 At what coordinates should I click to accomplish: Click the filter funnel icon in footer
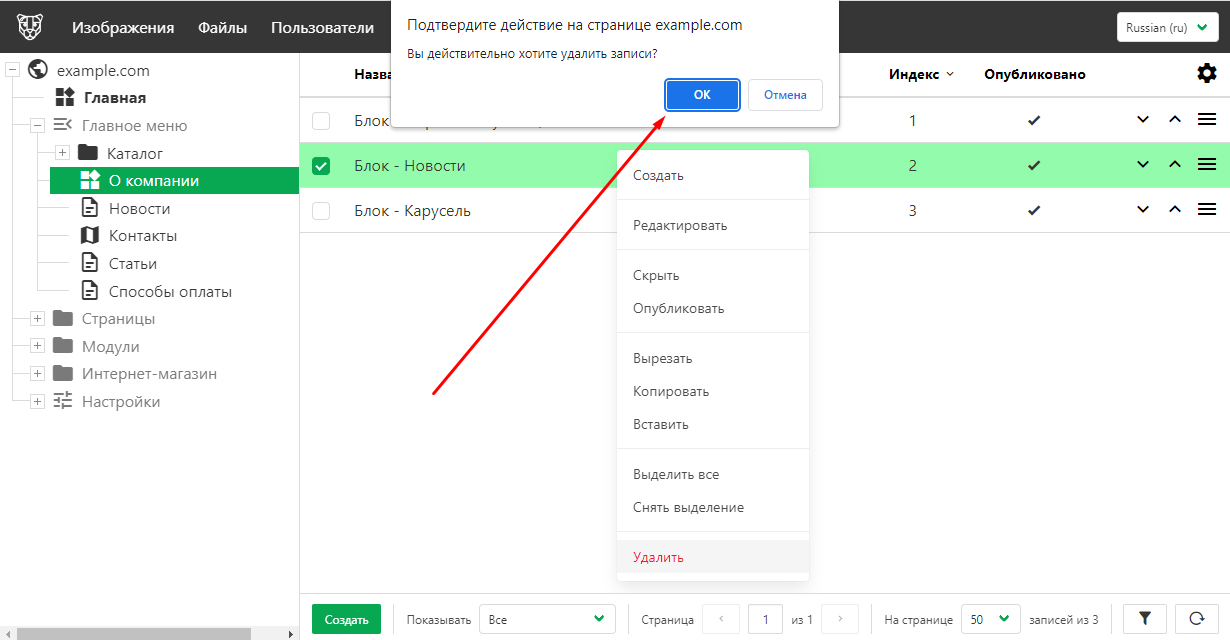(1145, 619)
